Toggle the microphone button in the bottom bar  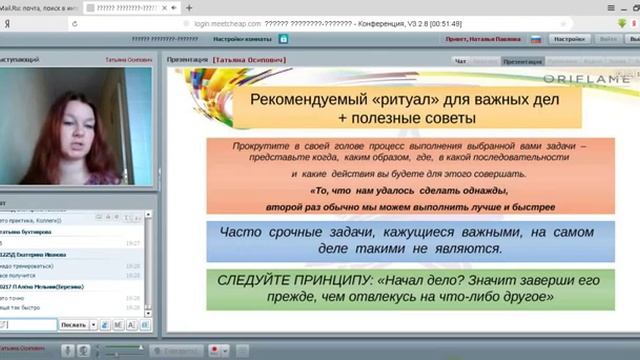(68, 351)
